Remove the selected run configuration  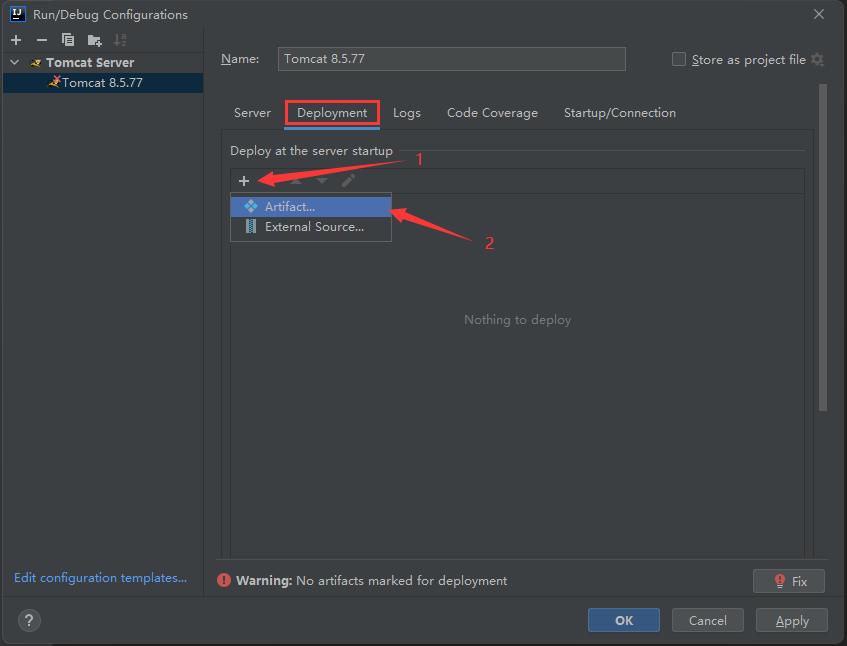click(41, 40)
